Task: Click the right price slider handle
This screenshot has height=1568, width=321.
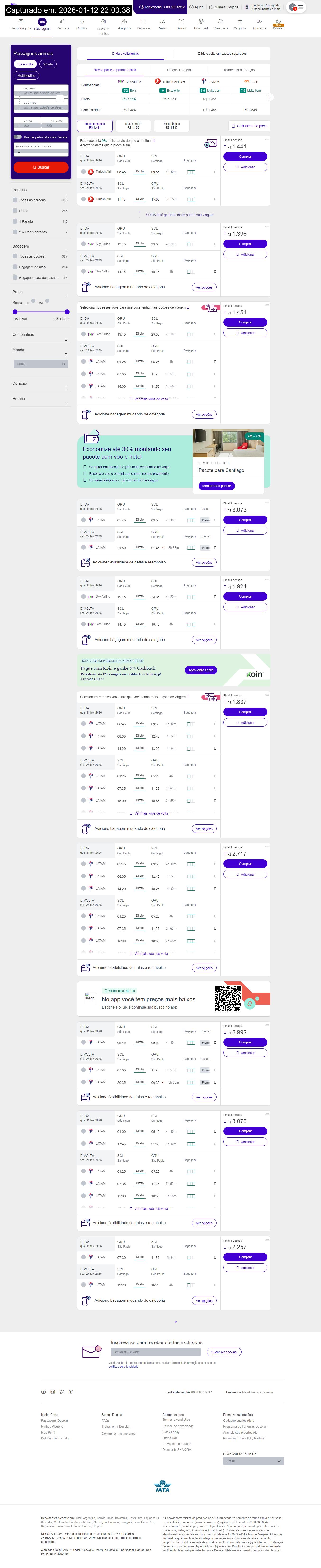Action: coord(67,312)
